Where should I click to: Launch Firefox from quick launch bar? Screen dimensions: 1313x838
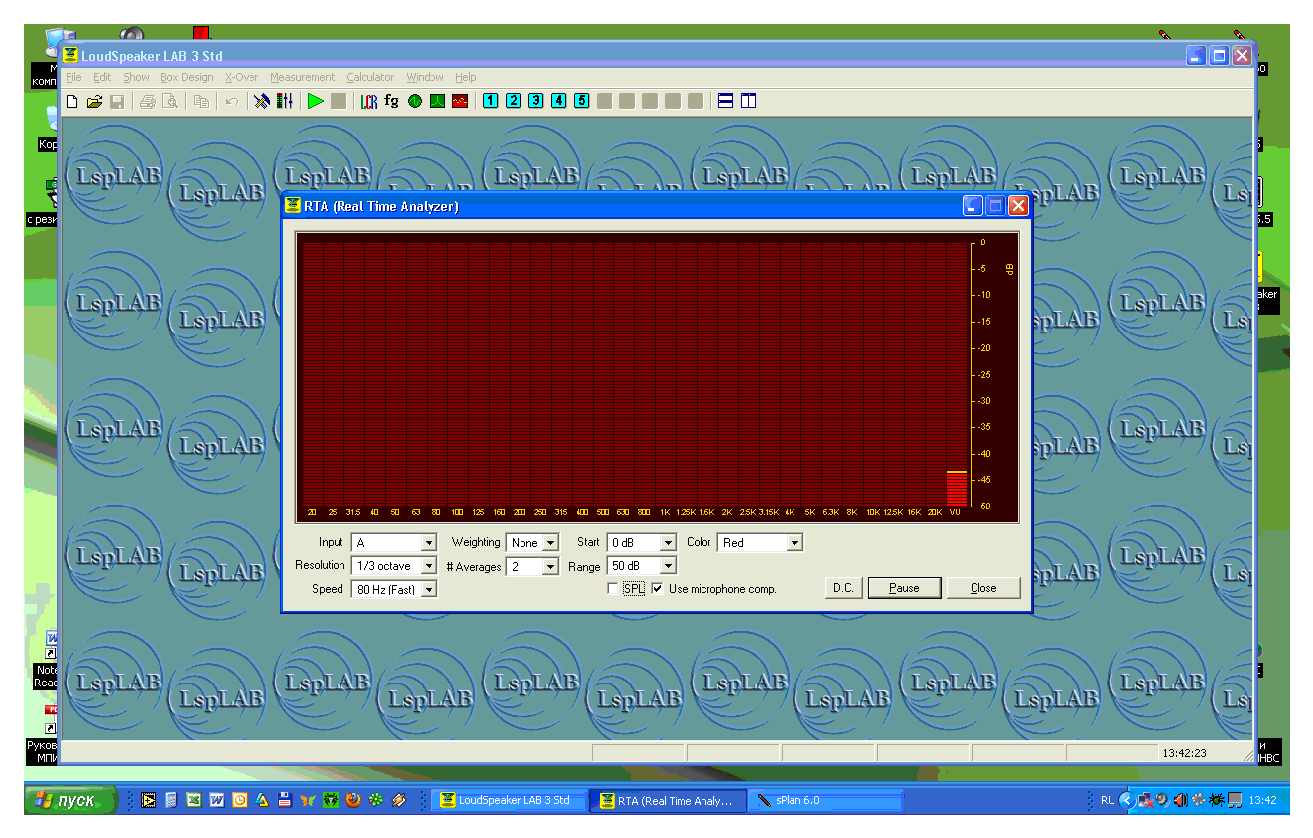[x=353, y=800]
